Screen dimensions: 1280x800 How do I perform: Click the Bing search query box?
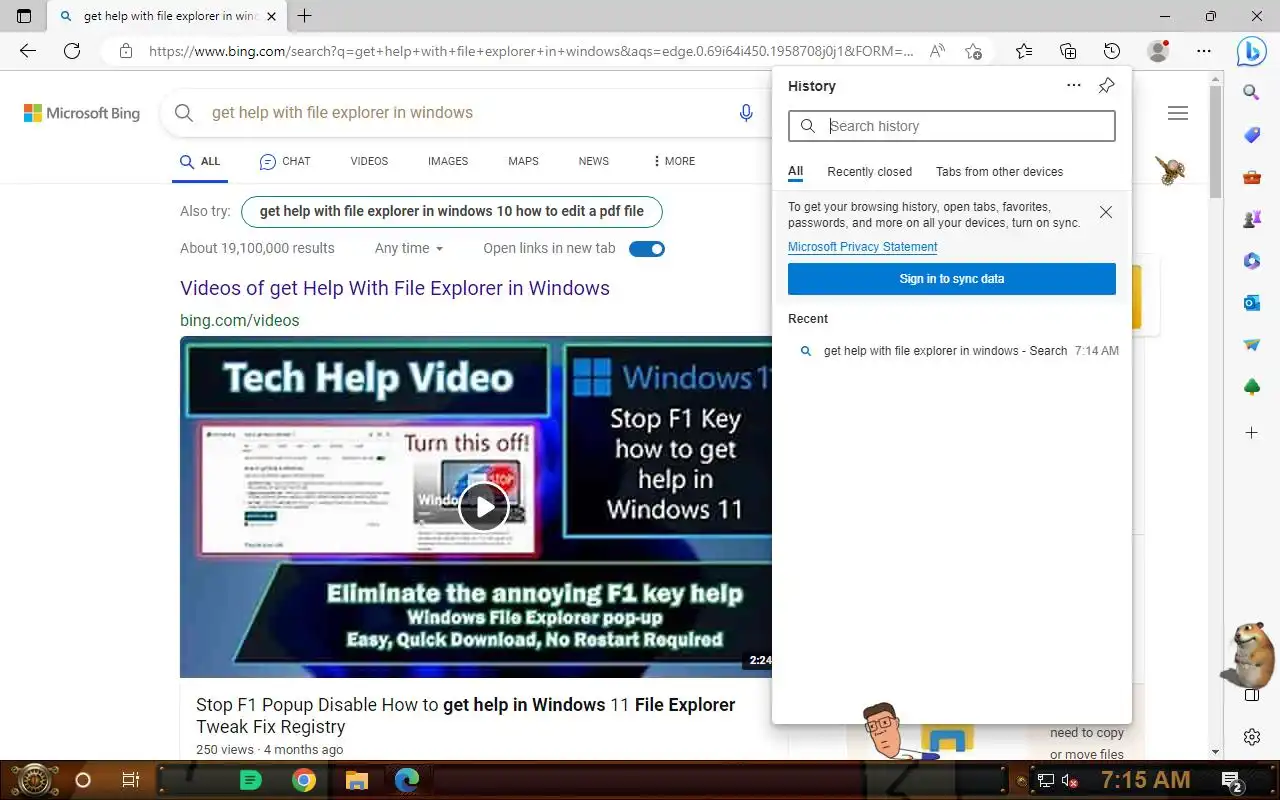[465, 113]
